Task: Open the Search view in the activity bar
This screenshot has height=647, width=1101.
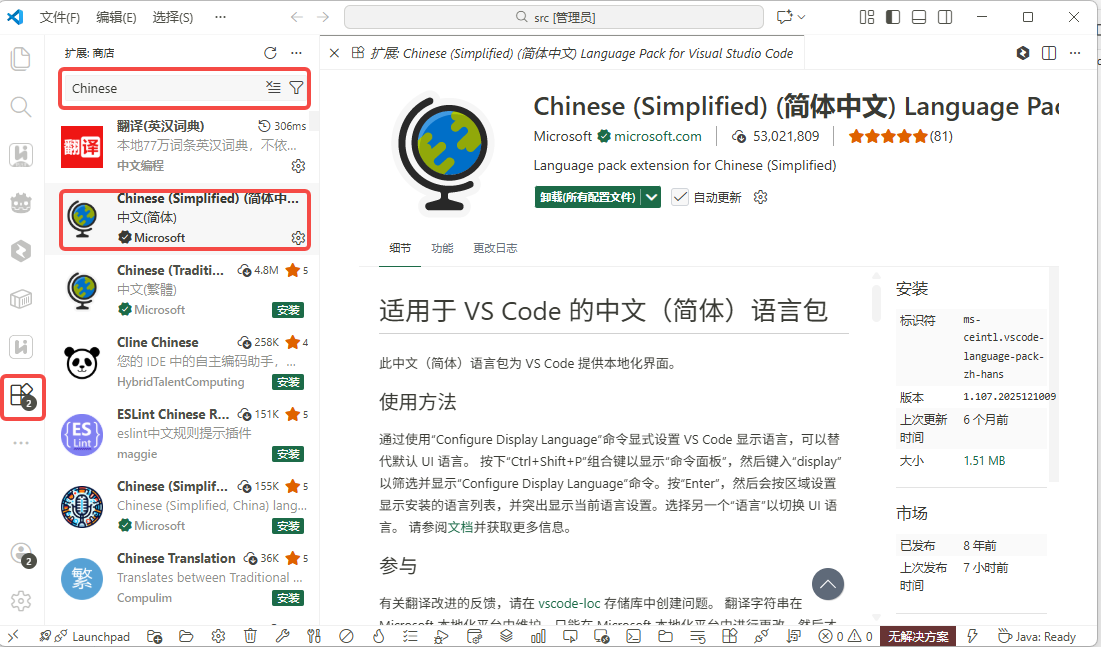Action: click(21, 107)
